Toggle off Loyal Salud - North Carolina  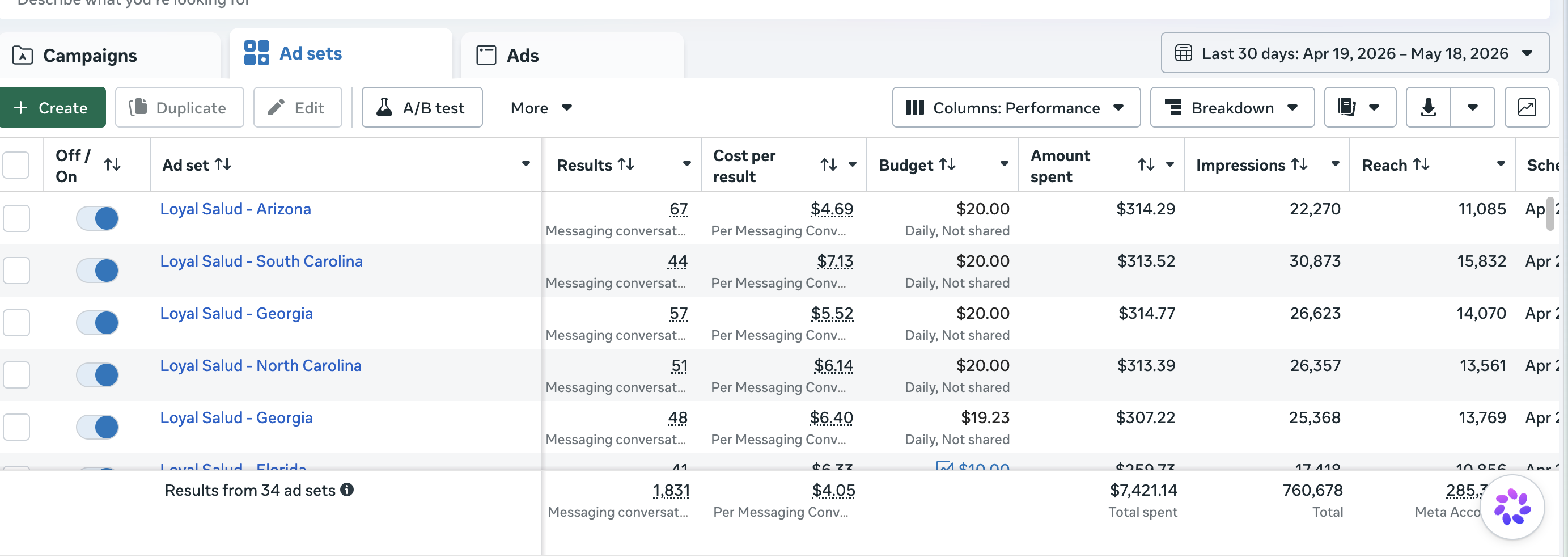pyautogui.click(x=98, y=375)
